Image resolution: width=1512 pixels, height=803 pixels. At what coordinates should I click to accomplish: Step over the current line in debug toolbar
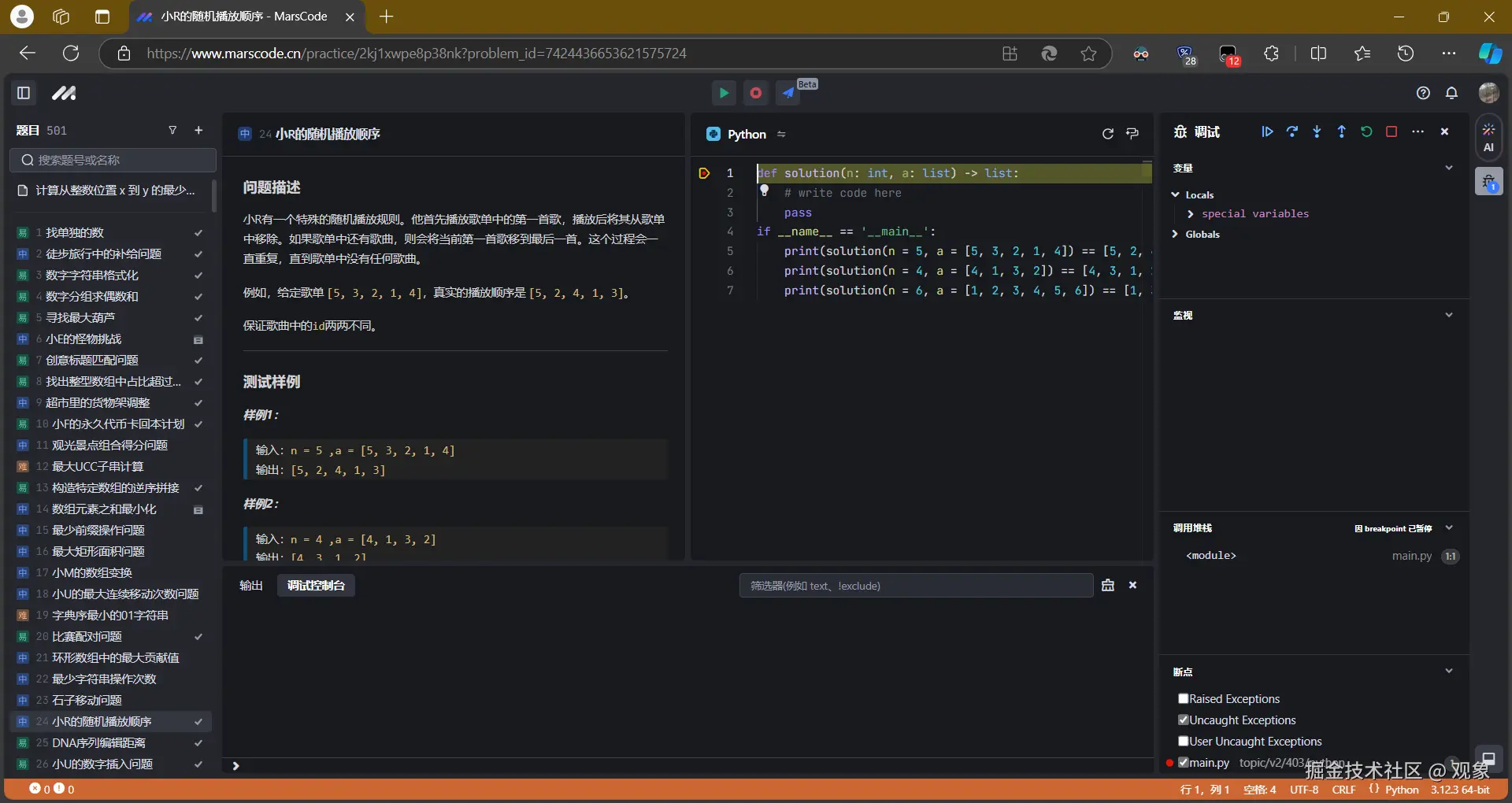click(1292, 132)
